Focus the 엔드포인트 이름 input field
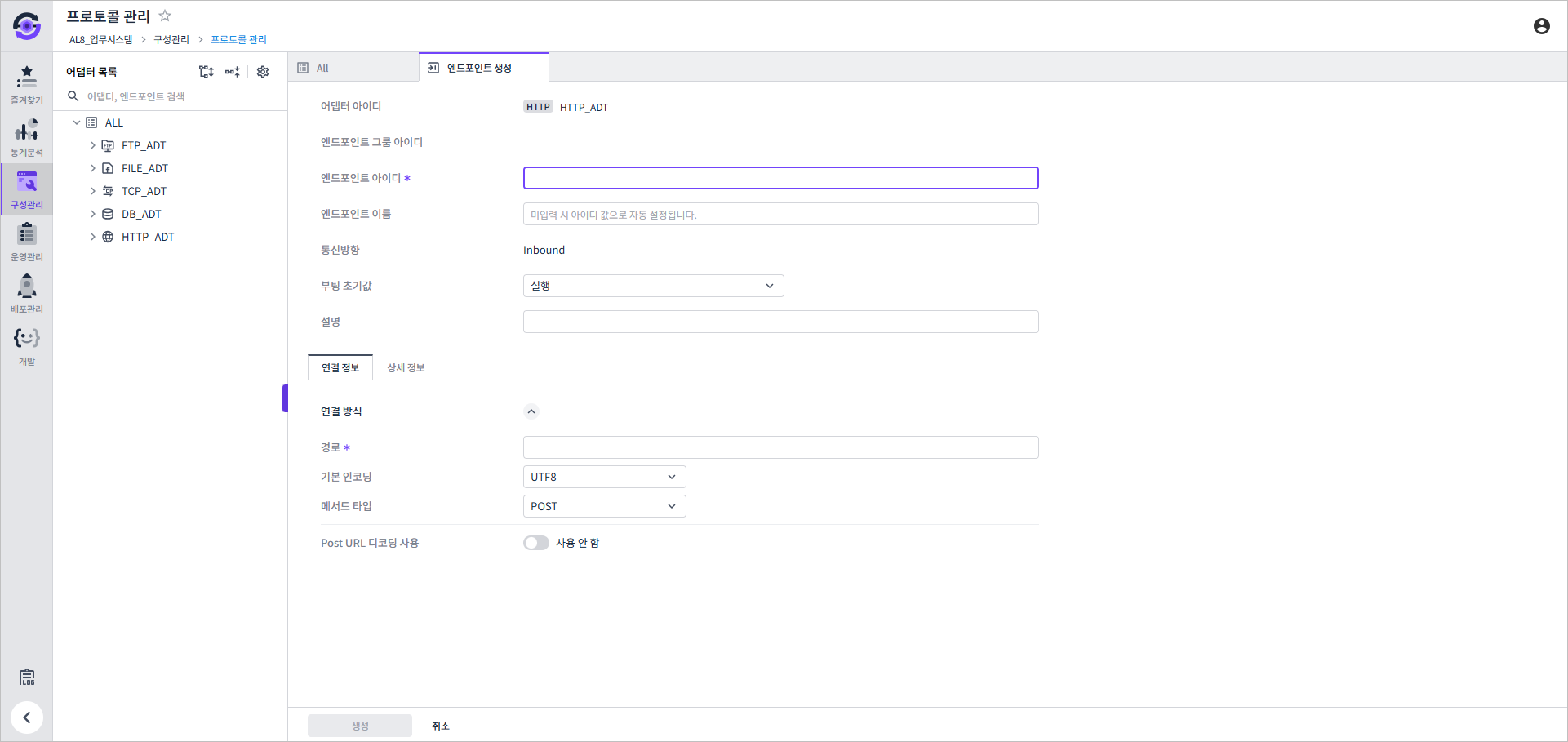 (x=781, y=214)
